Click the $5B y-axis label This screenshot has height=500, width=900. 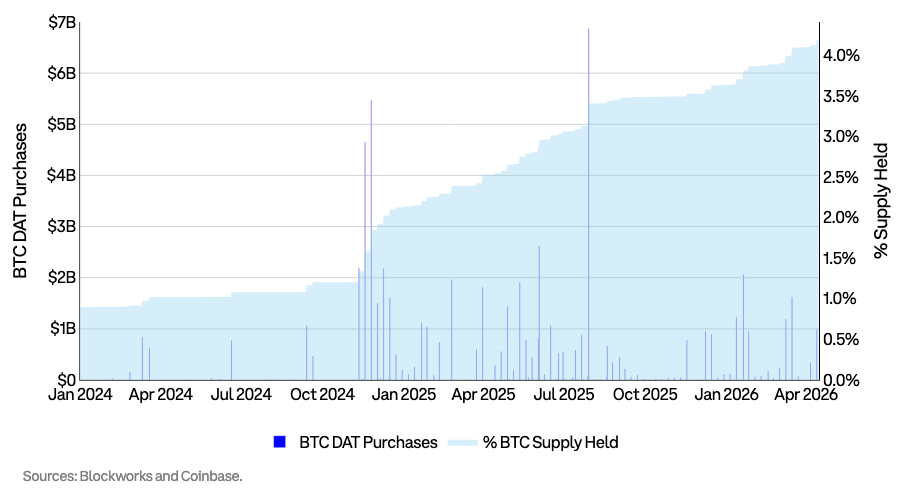coord(62,125)
